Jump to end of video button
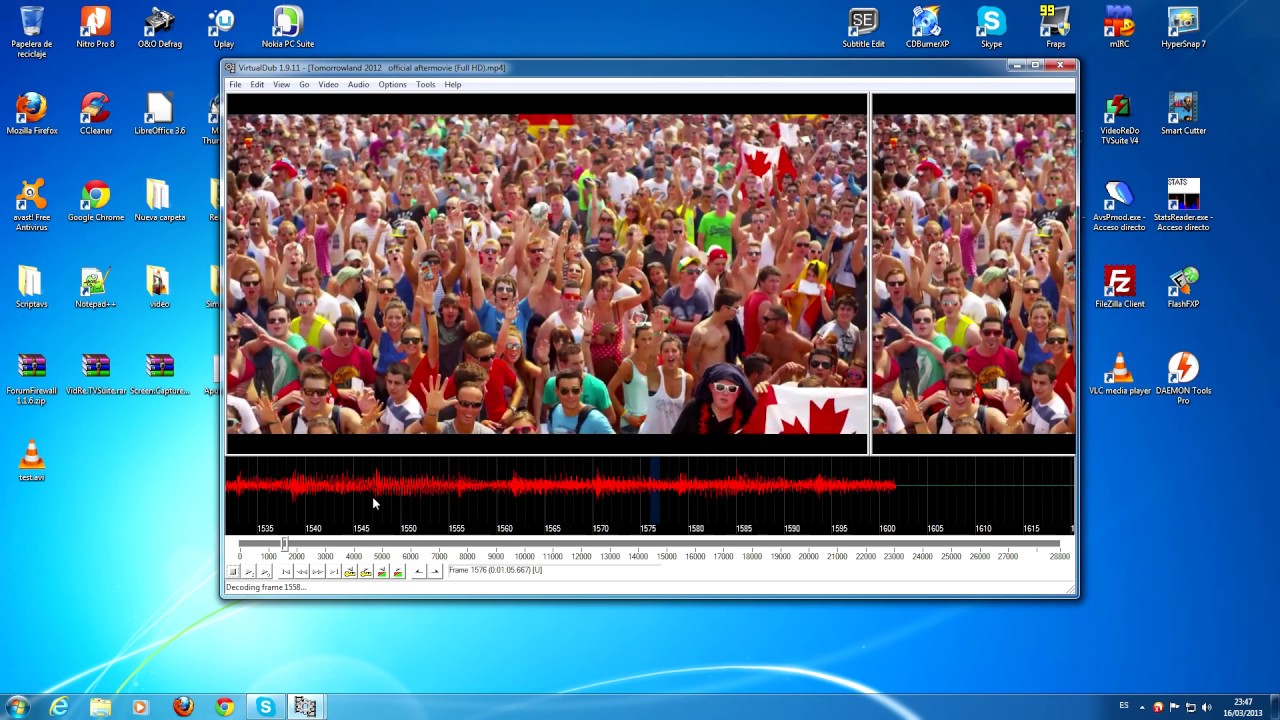This screenshot has height=720, width=1280. click(334, 571)
